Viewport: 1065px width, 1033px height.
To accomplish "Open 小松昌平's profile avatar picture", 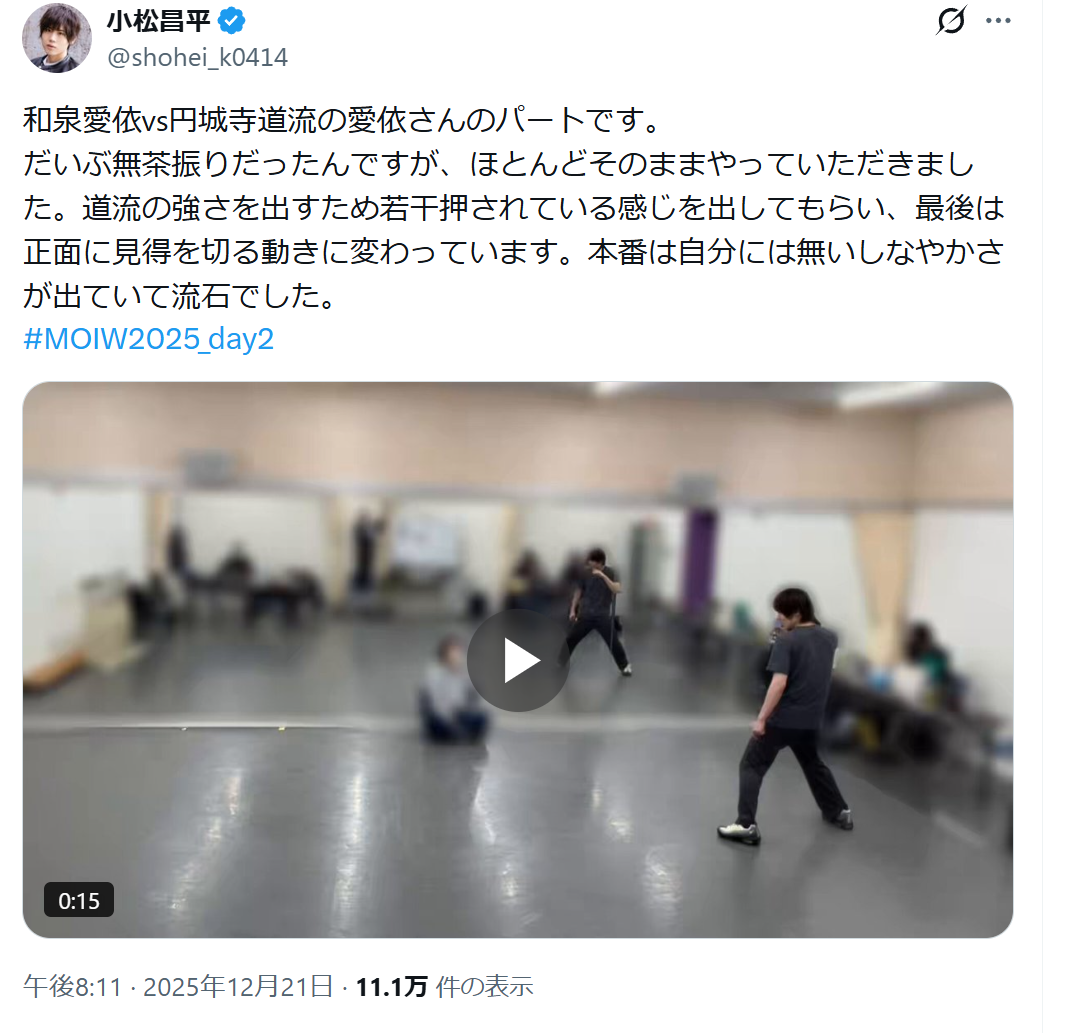I will (56, 38).
